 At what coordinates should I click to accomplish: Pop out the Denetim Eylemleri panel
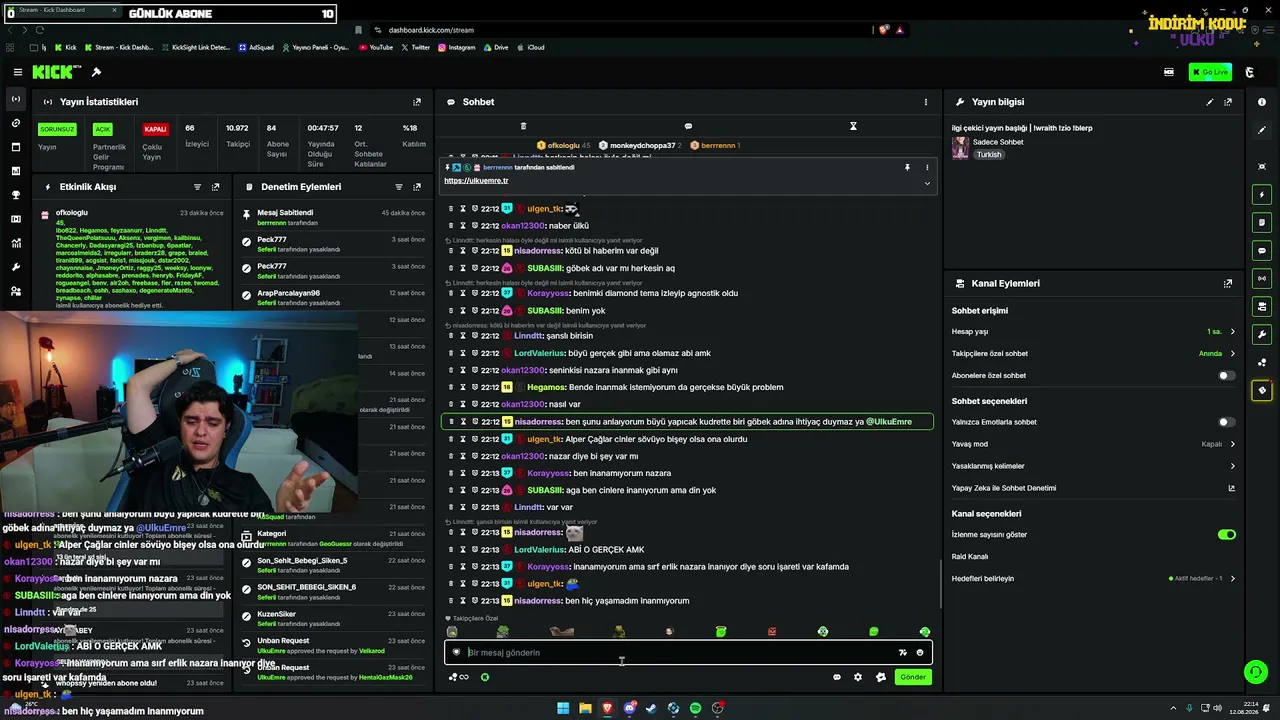tap(416, 187)
